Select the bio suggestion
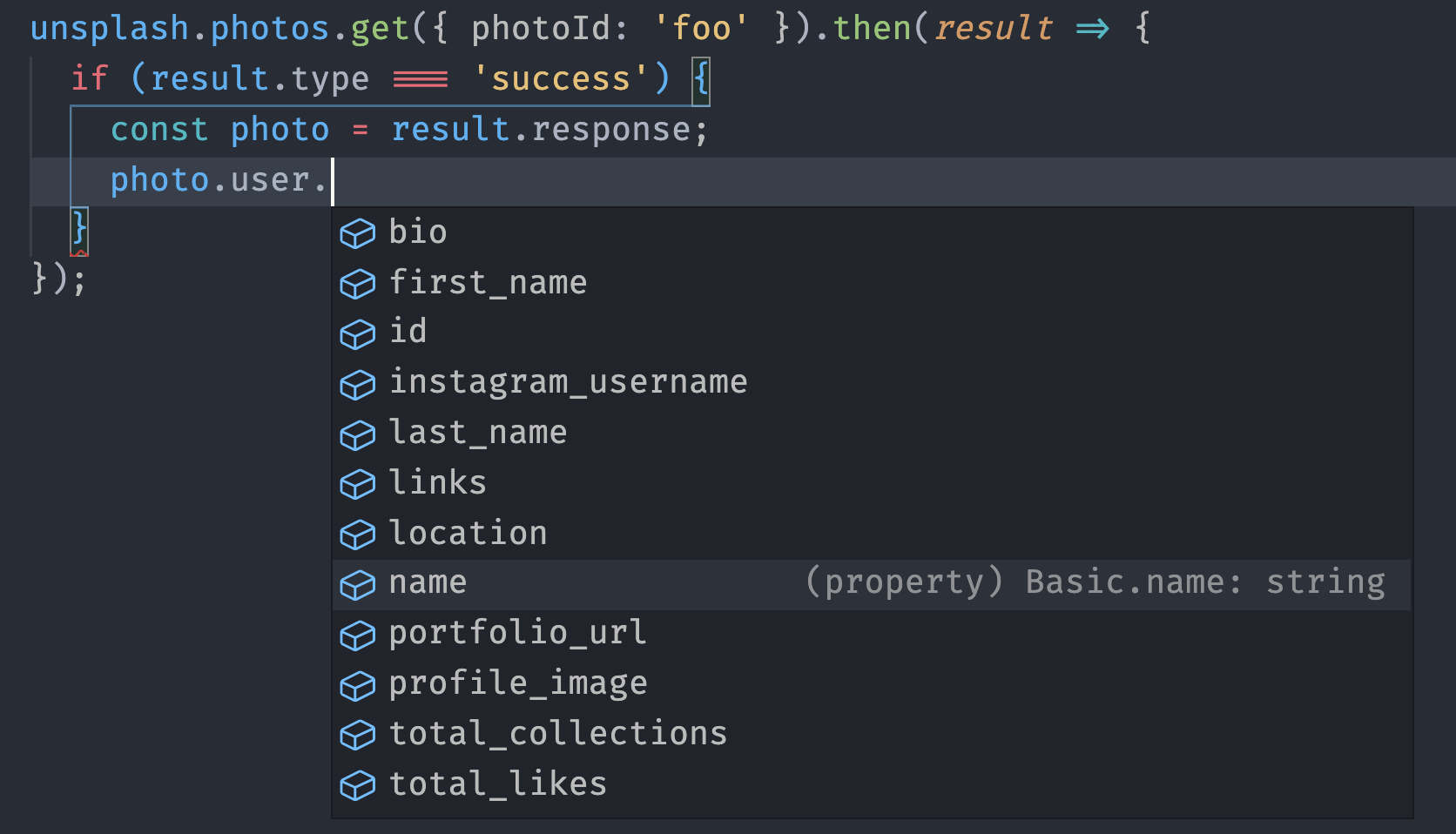Screen dimensions: 1456x834 [872, 232]
